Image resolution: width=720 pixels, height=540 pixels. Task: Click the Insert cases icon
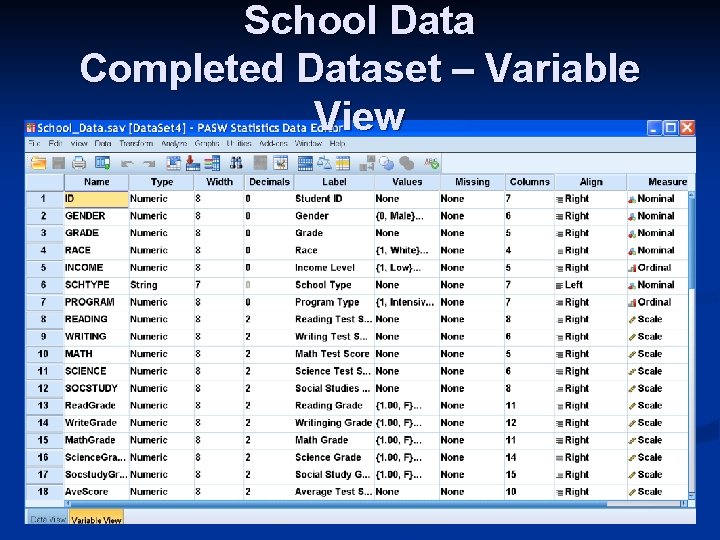[x=260, y=163]
